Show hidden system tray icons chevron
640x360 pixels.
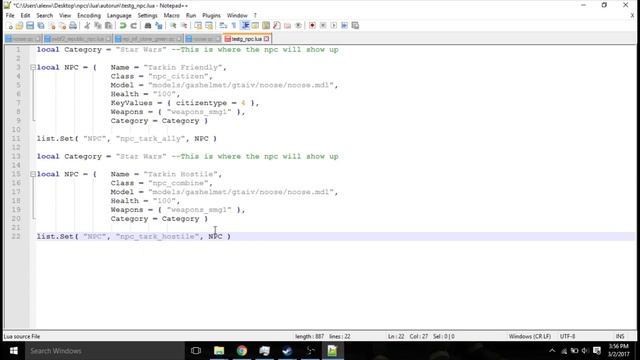552,351
